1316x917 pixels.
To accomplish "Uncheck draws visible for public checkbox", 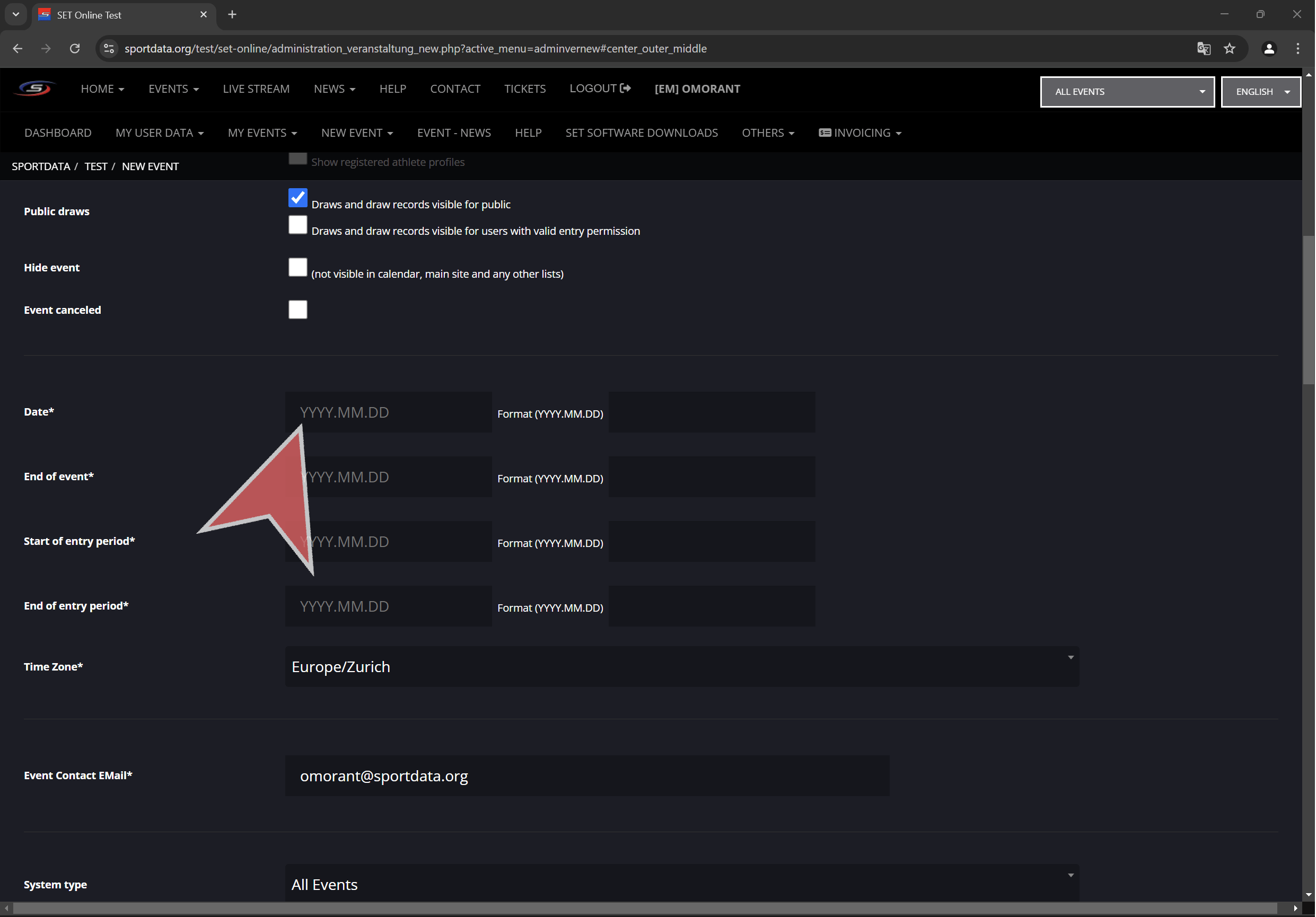I will (297, 198).
